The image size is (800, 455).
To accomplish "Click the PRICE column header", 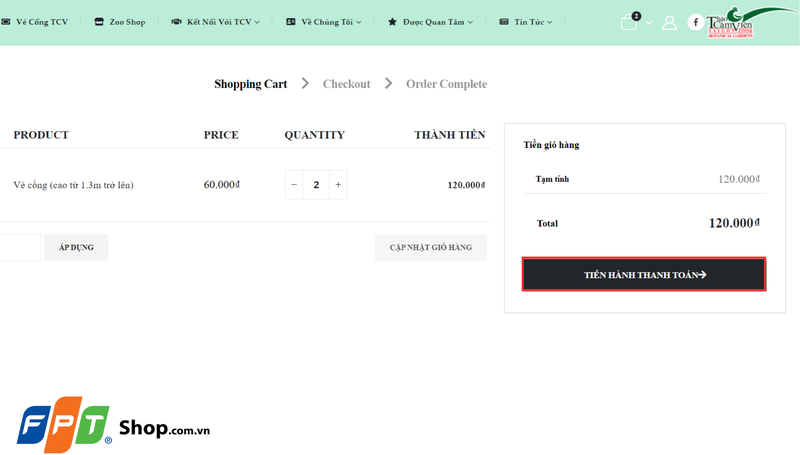I will tap(221, 135).
